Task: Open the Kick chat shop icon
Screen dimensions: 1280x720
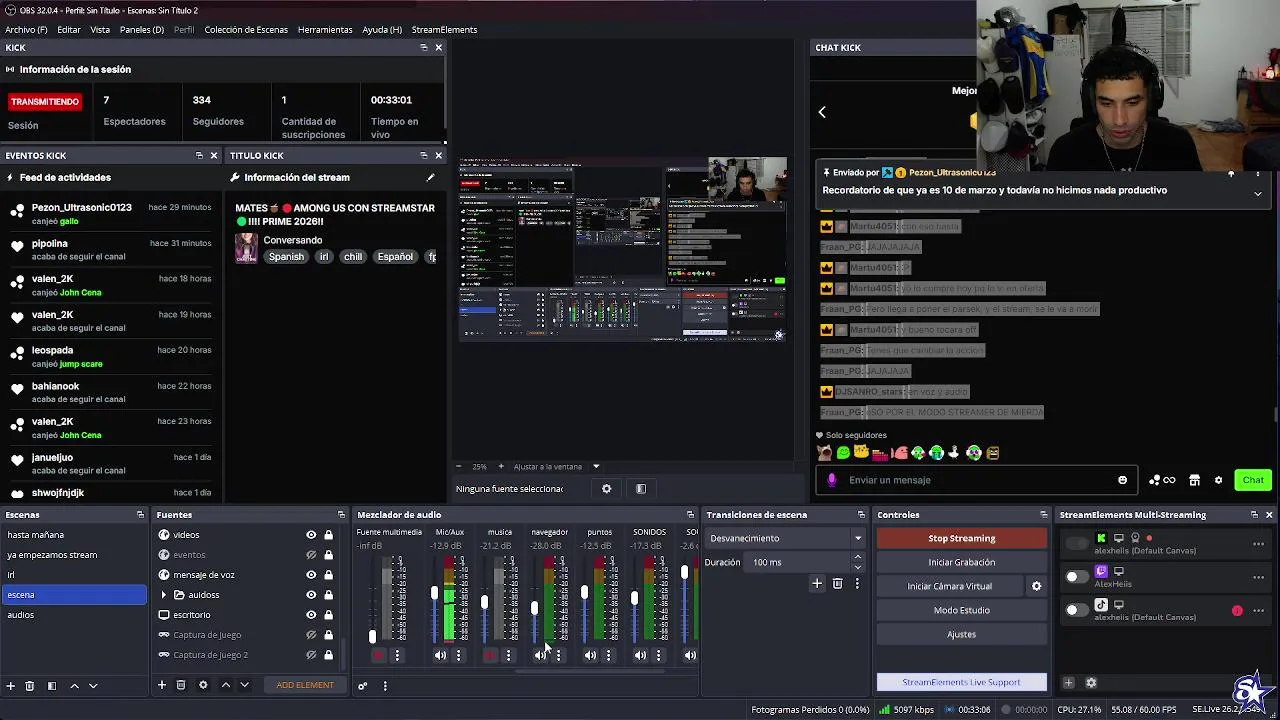Action: [1194, 480]
